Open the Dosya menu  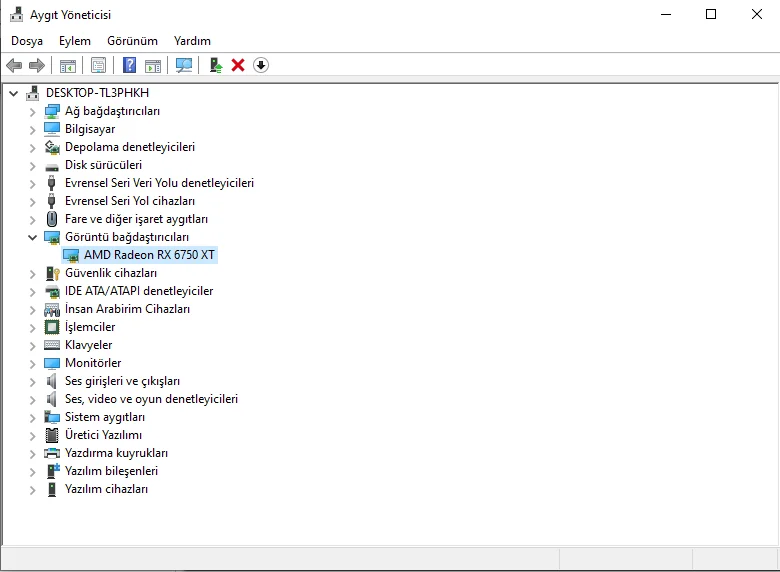click(27, 41)
